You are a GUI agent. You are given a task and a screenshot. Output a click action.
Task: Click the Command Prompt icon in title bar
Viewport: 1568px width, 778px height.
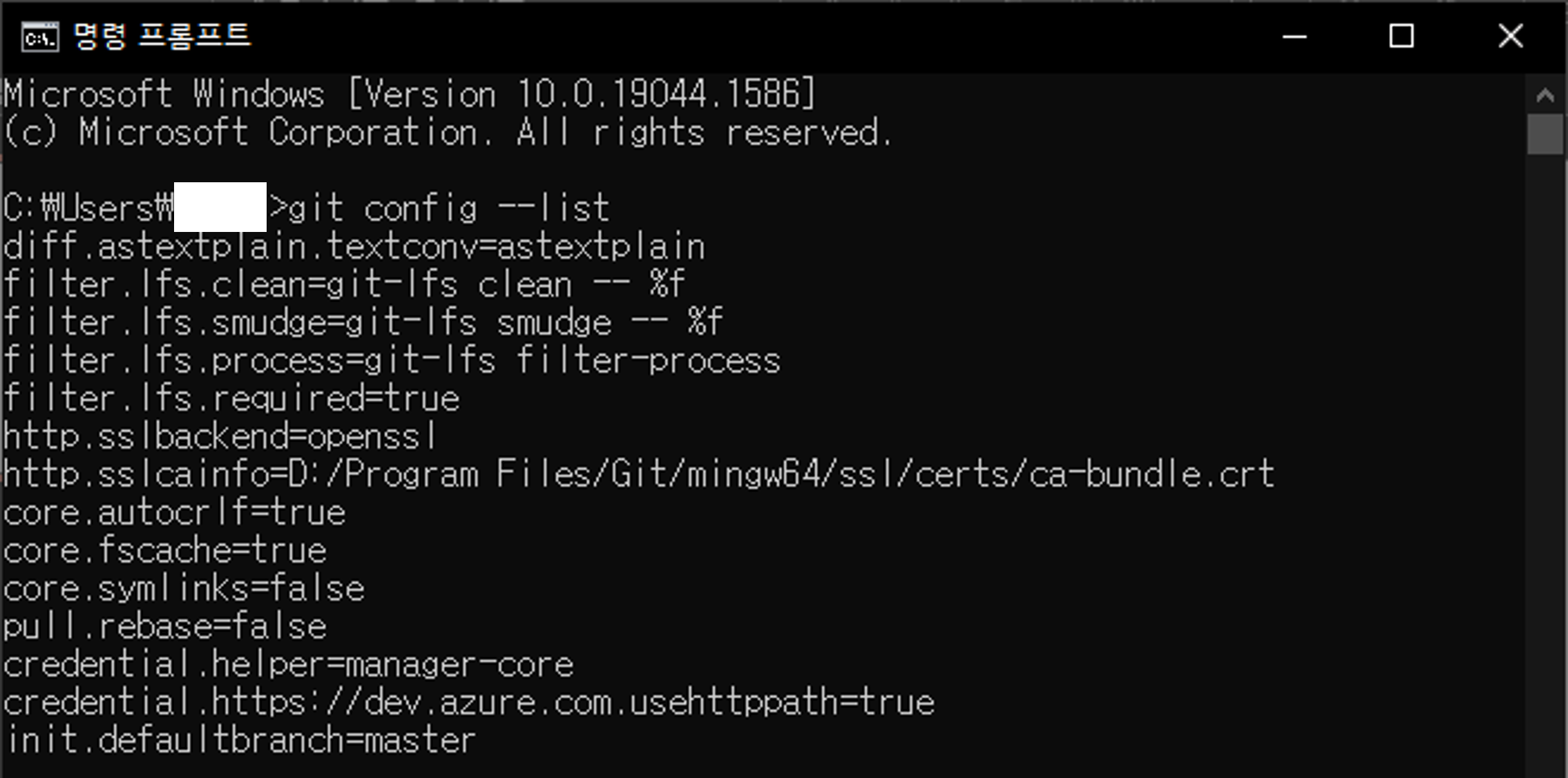[40, 37]
